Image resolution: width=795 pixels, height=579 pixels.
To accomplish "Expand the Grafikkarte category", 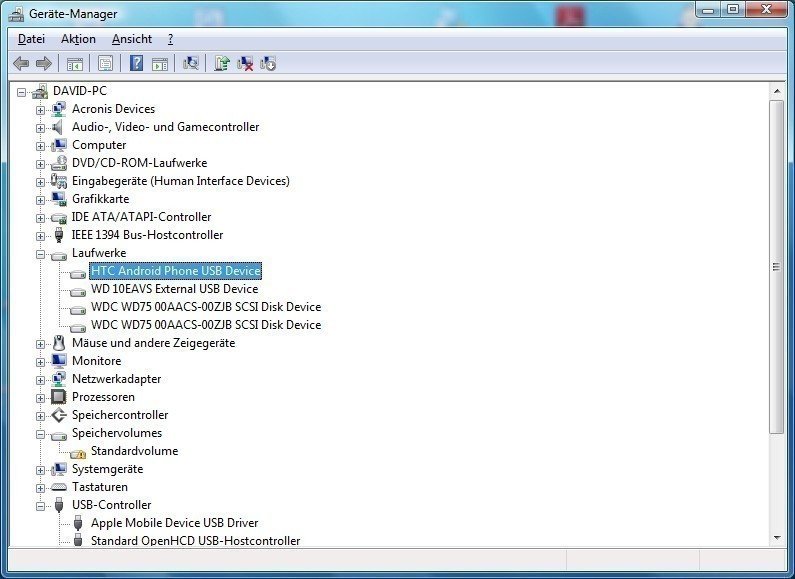I will pyautogui.click(x=40, y=200).
